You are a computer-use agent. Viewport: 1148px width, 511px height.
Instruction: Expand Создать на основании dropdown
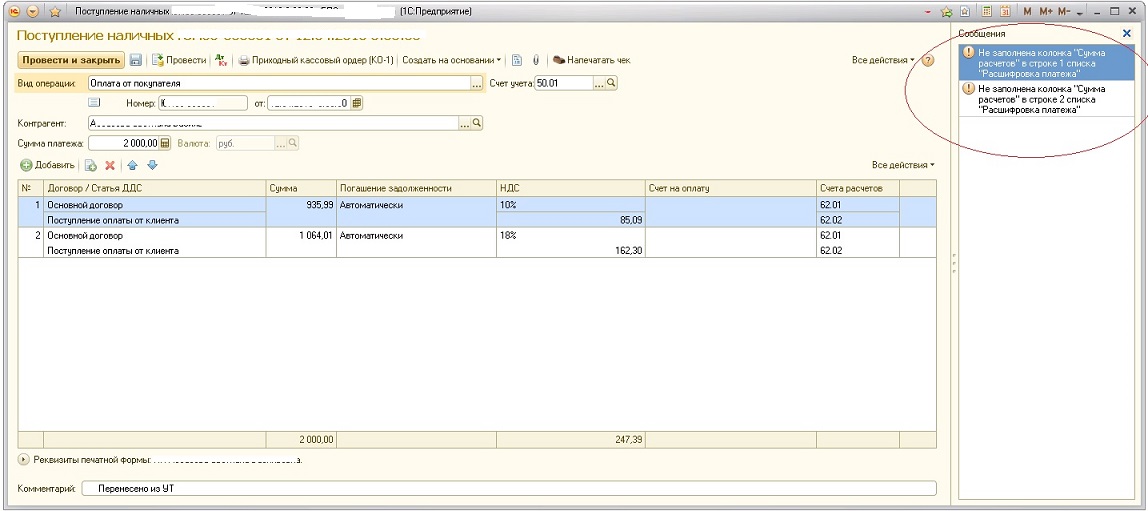tap(452, 60)
